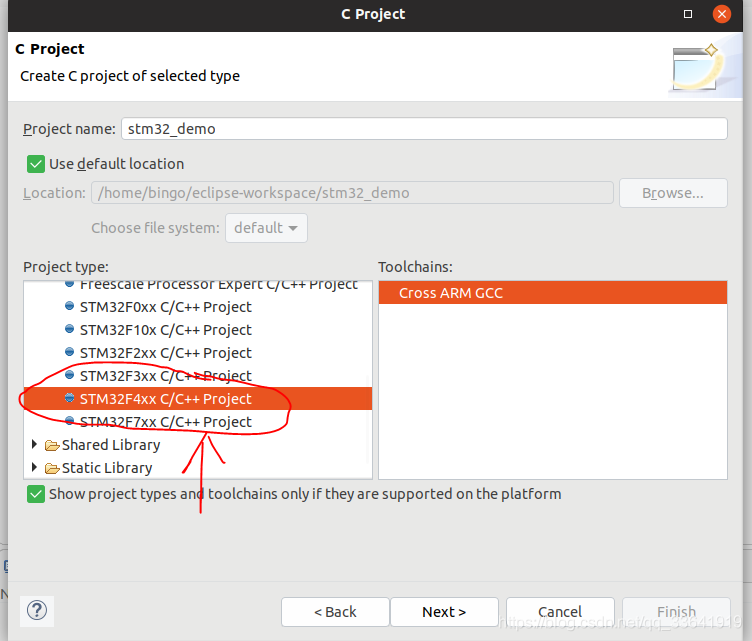Click the Project name text field
The height and width of the screenshot is (641, 752).
click(x=423, y=129)
